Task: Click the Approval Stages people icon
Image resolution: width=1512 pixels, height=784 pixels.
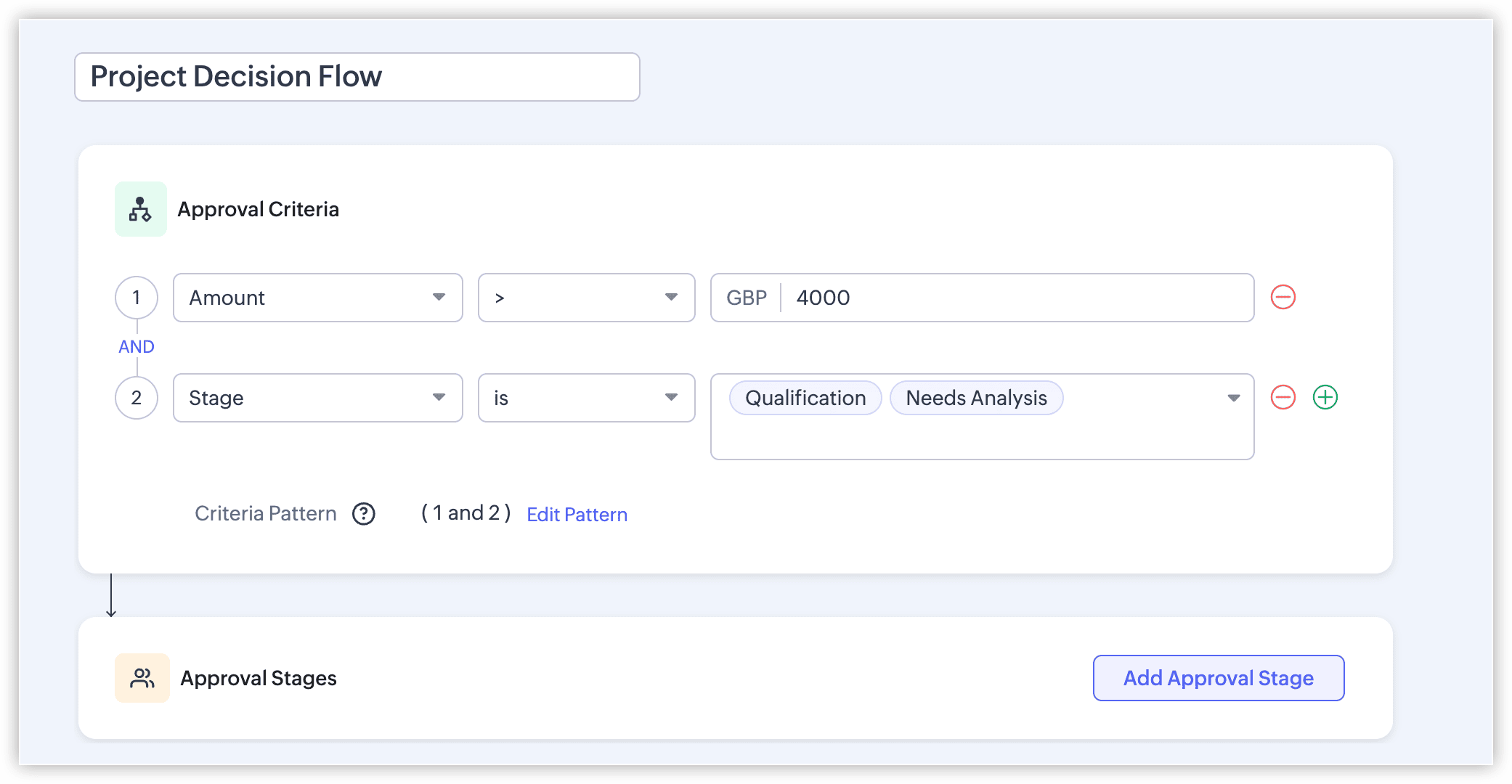Action: tap(142, 678)
